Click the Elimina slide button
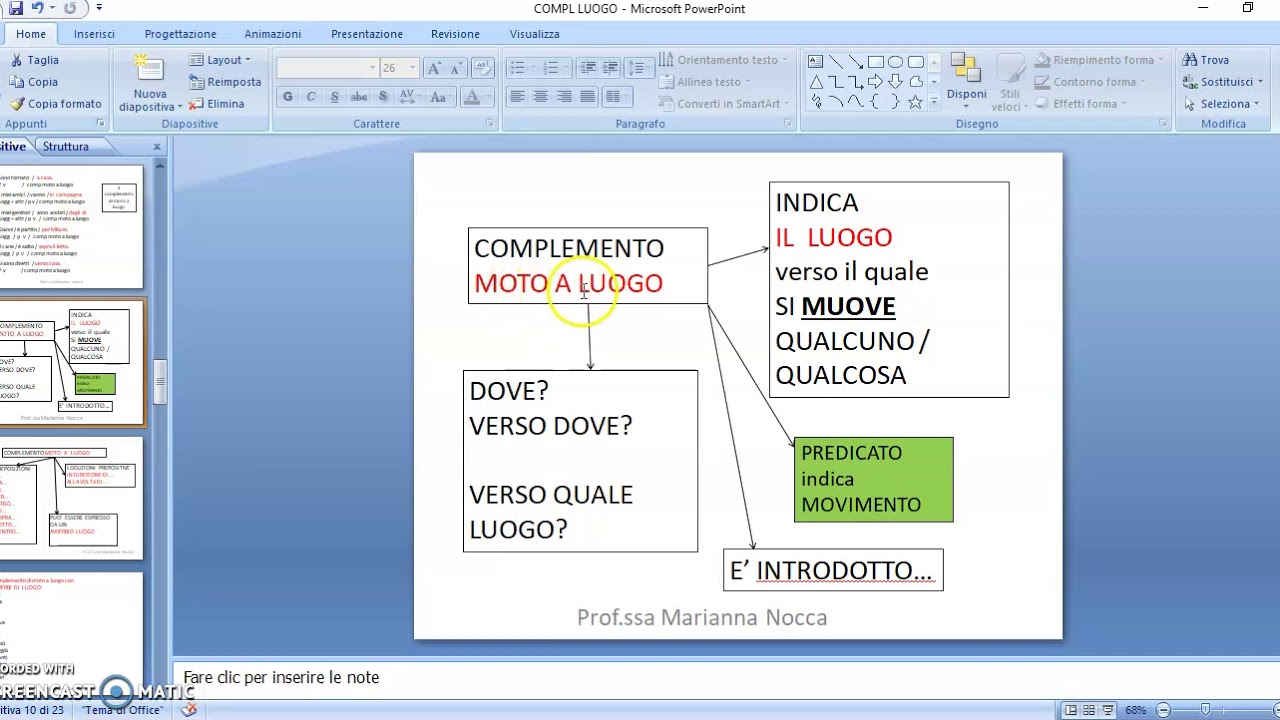The height and width of the screenshot is (720, 1280). click(x=217, y=104)
